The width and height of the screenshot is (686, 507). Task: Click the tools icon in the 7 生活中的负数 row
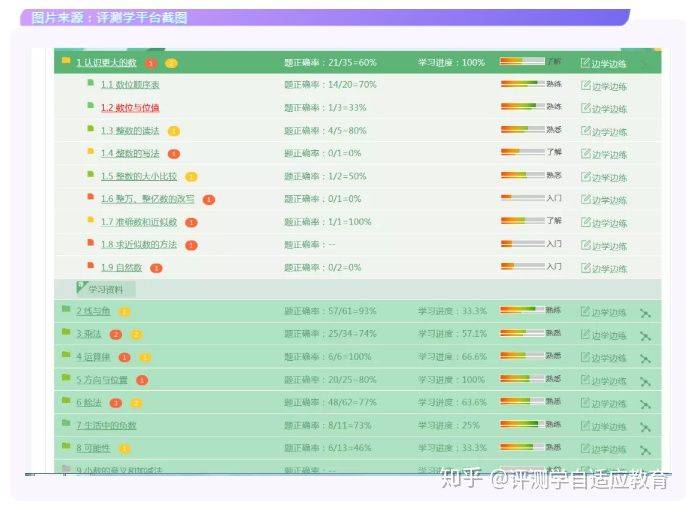point(645,426)
